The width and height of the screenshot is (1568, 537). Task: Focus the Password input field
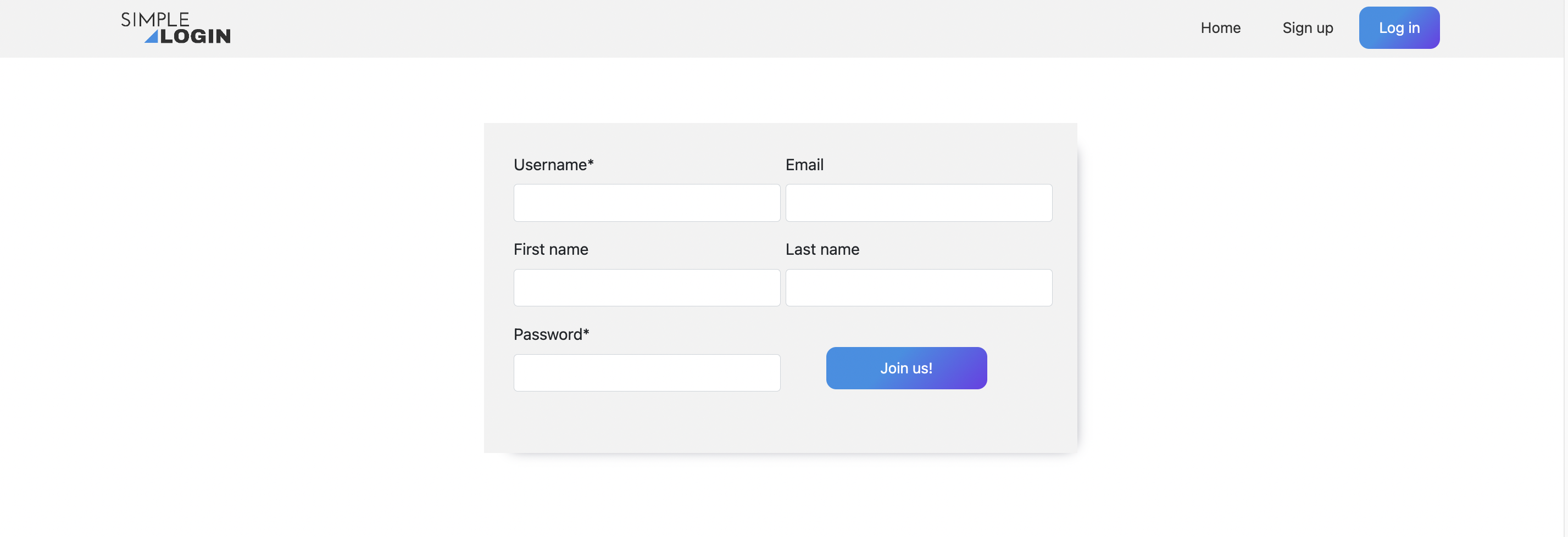pos(647,372)
